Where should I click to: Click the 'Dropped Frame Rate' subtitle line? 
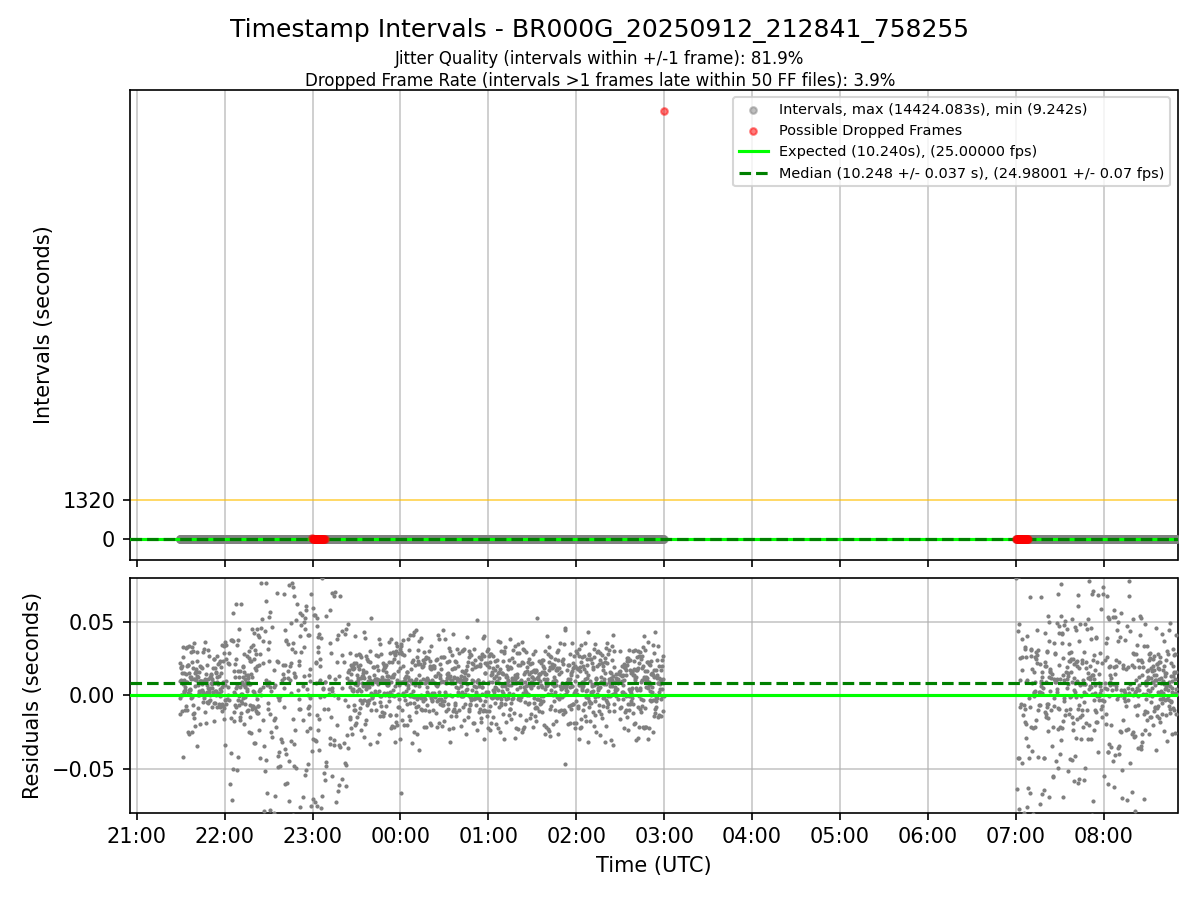point(599,80)
